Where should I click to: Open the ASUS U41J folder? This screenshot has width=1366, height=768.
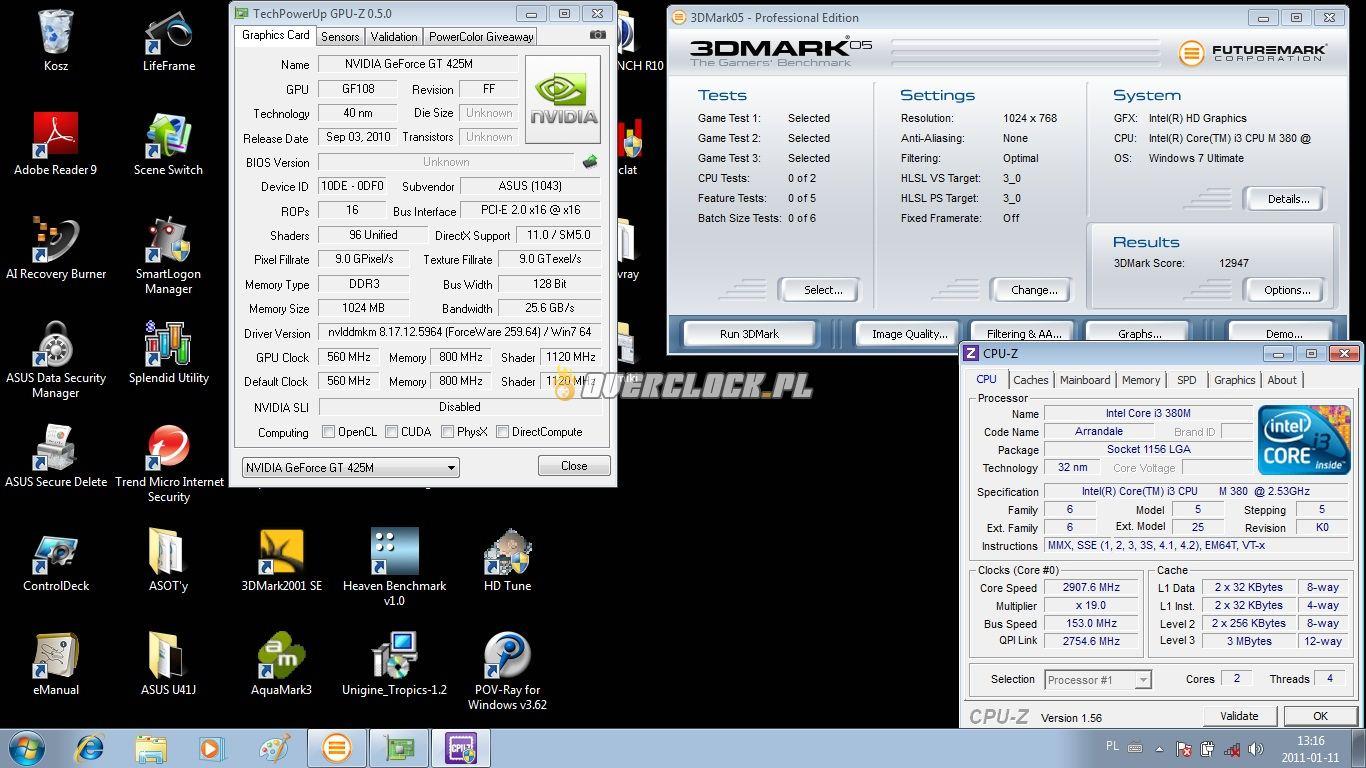(x=168, y=664)
